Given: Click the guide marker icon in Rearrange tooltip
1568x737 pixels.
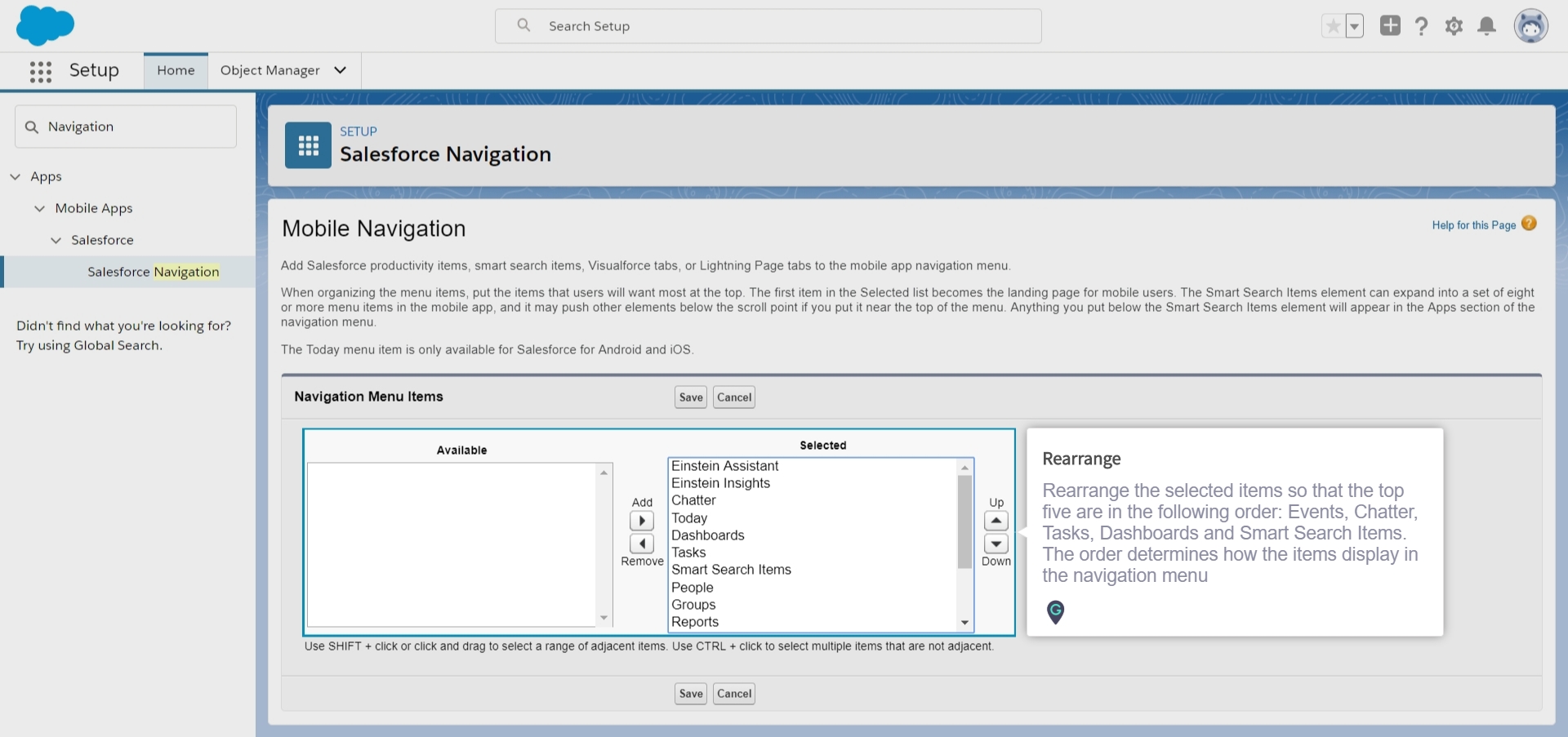Looking at the screenshot, I should 1055,612.
